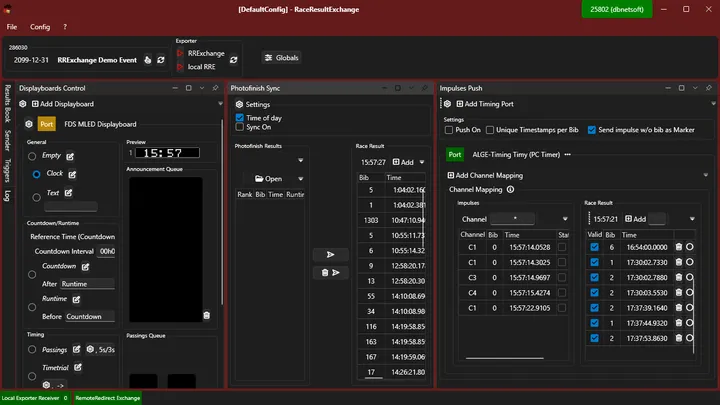Open Displayboards Control panel options chevron
Screen dimensions: 720x405
coord(202,88)
